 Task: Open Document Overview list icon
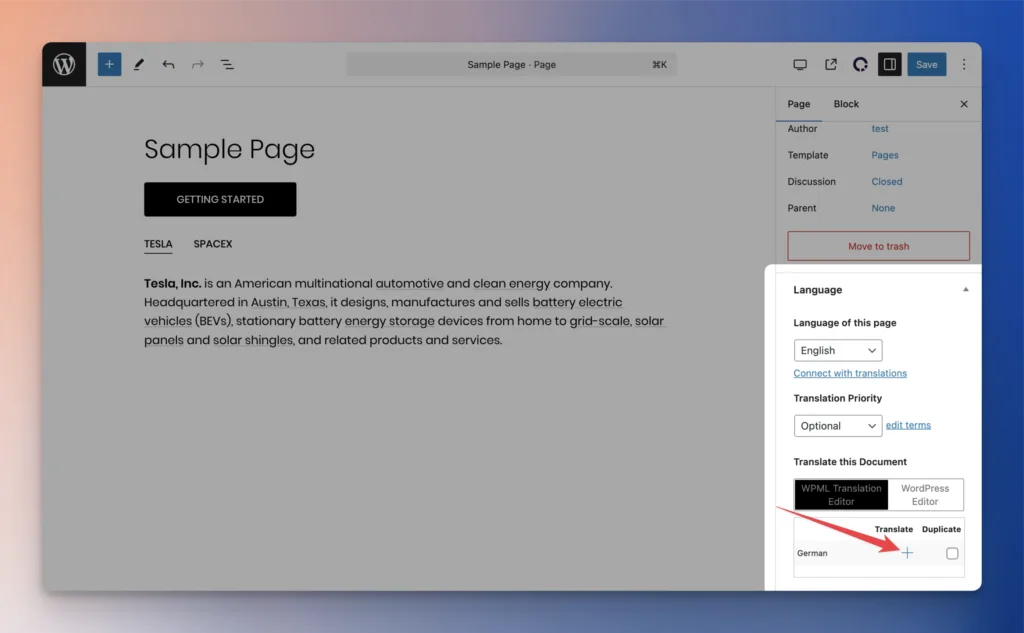[227, 65]
